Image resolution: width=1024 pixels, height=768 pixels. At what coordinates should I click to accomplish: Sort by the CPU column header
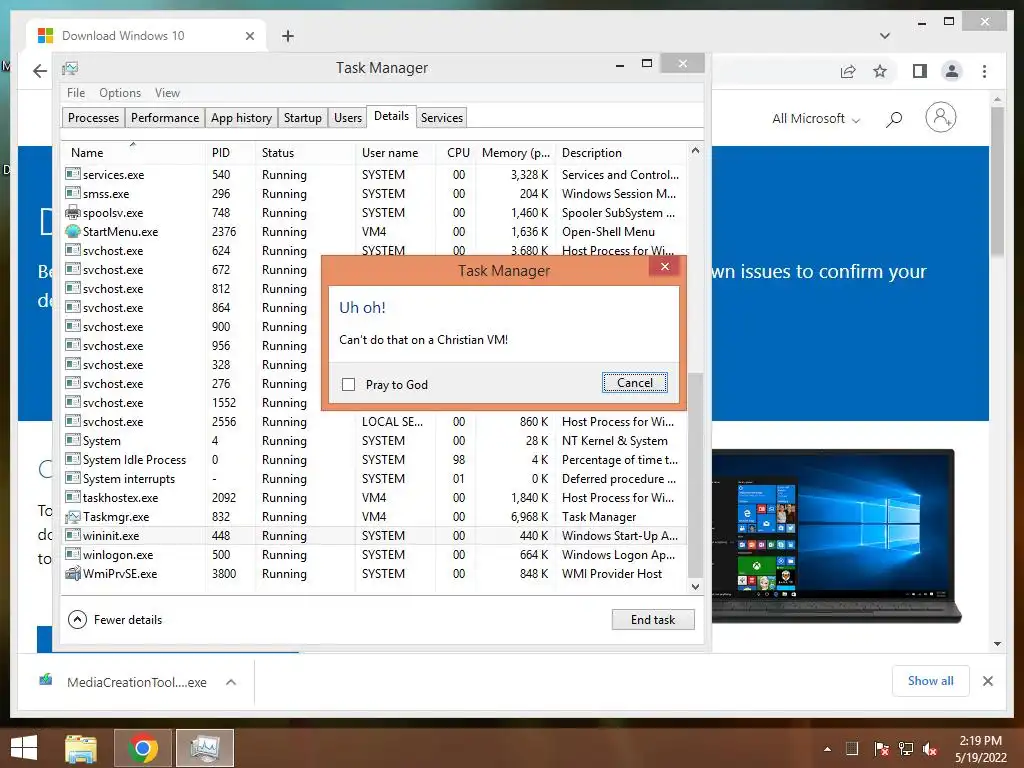458,153
